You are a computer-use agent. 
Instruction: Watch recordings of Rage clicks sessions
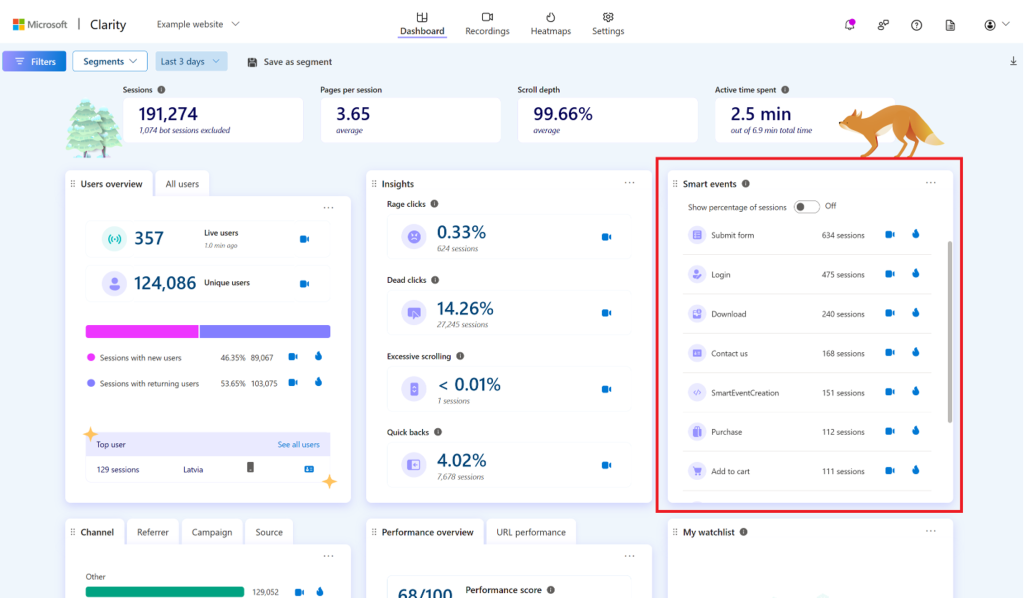pos(606,237)
